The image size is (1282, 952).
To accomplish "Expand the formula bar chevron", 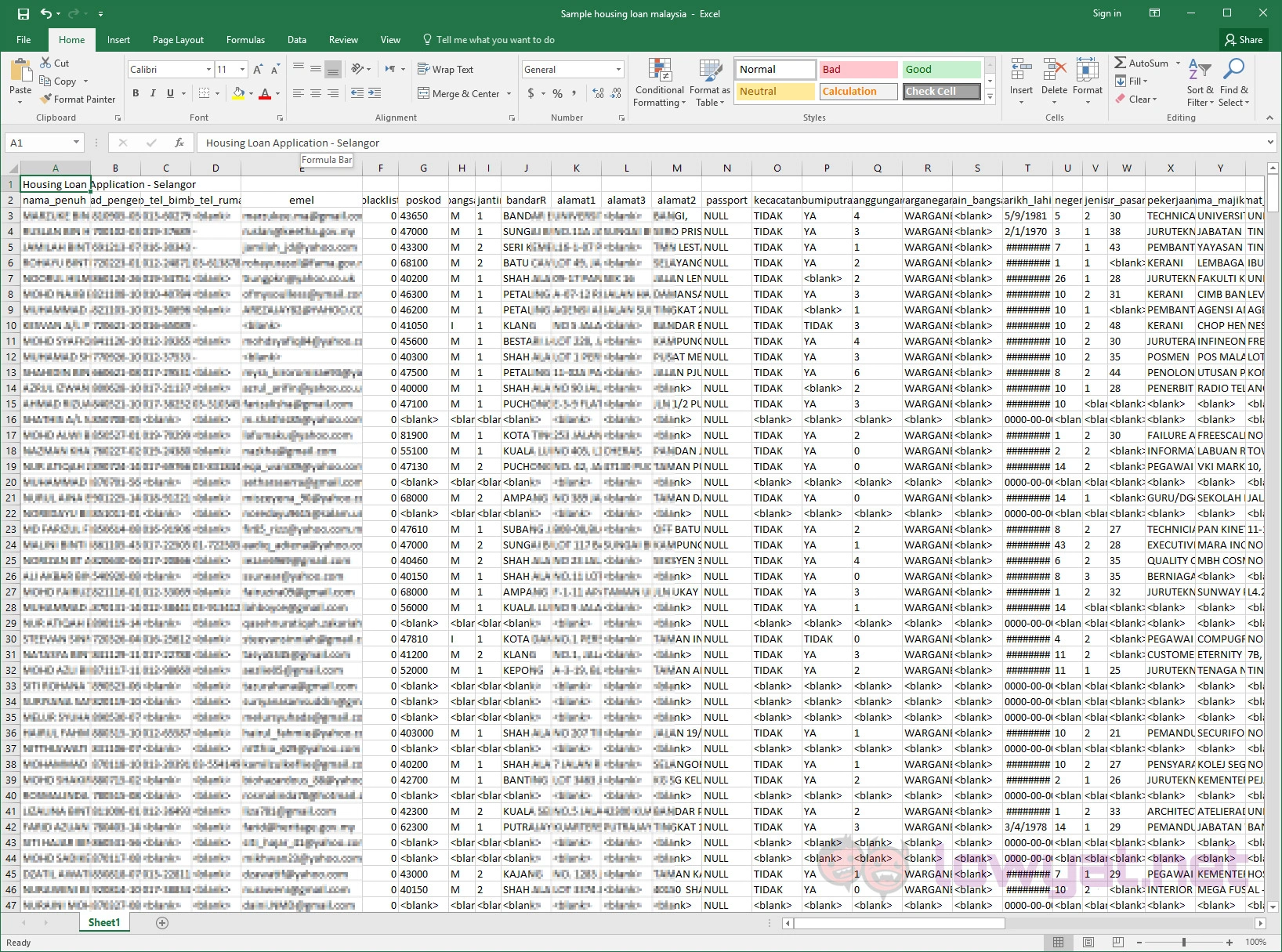I will coord(1270,143).
